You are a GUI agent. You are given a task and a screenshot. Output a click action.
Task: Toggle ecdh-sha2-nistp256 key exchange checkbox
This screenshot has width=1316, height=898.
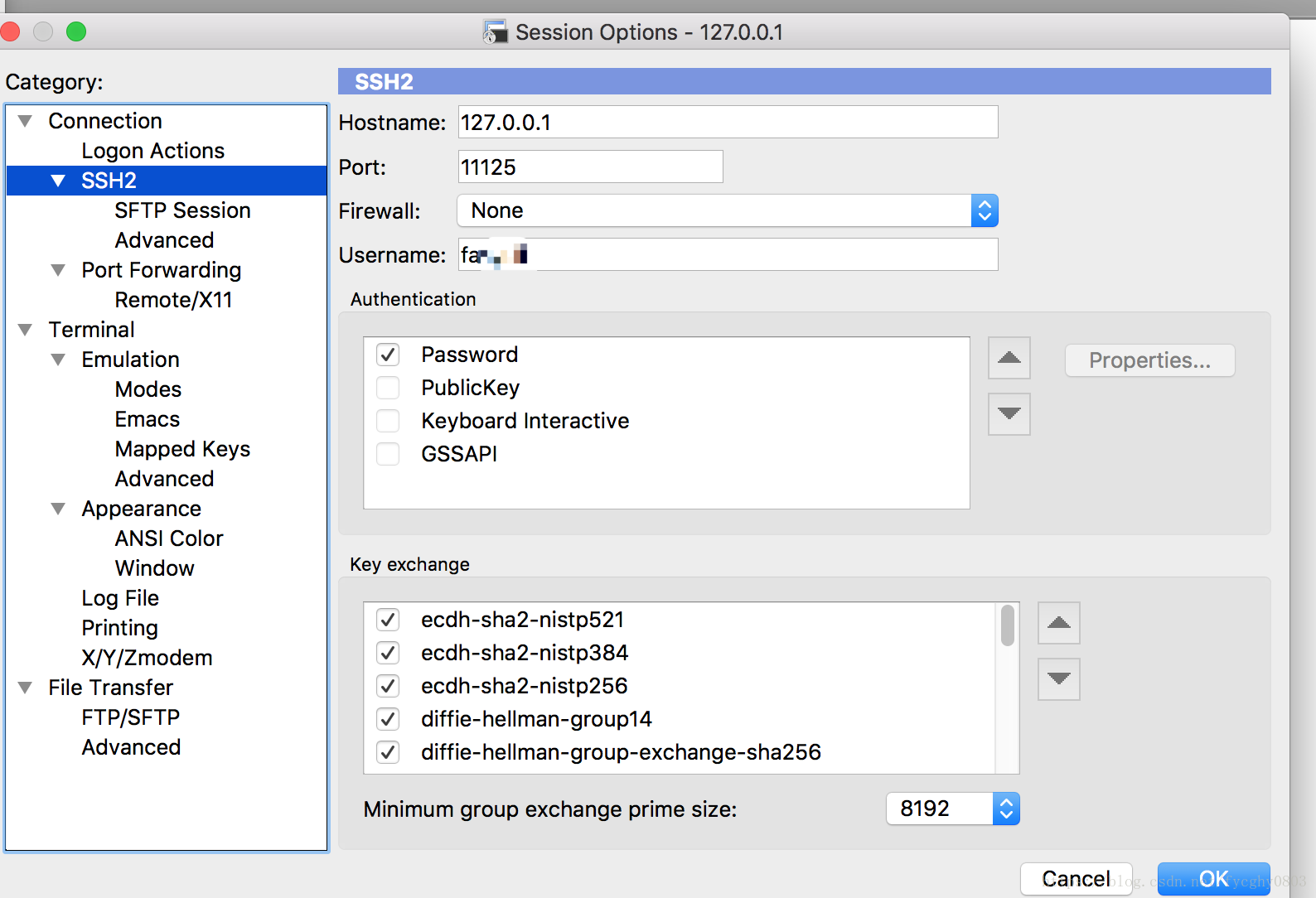(x=388, y=686)
